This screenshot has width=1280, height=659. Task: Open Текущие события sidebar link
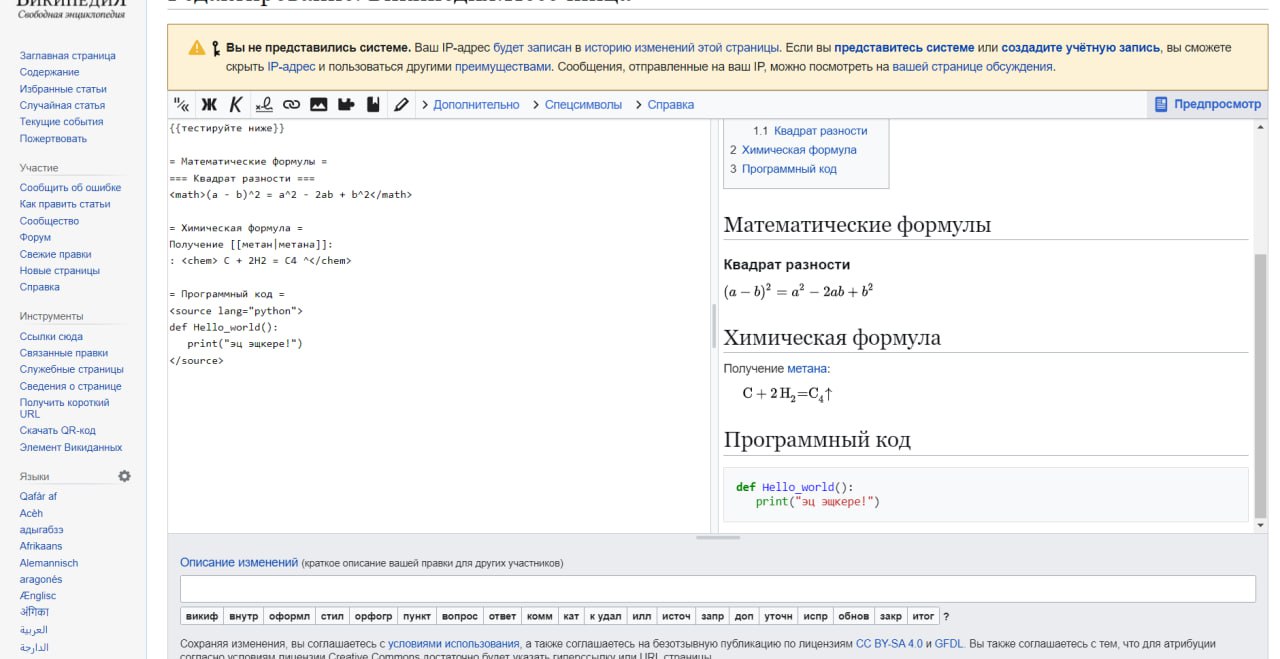(62, 122)
